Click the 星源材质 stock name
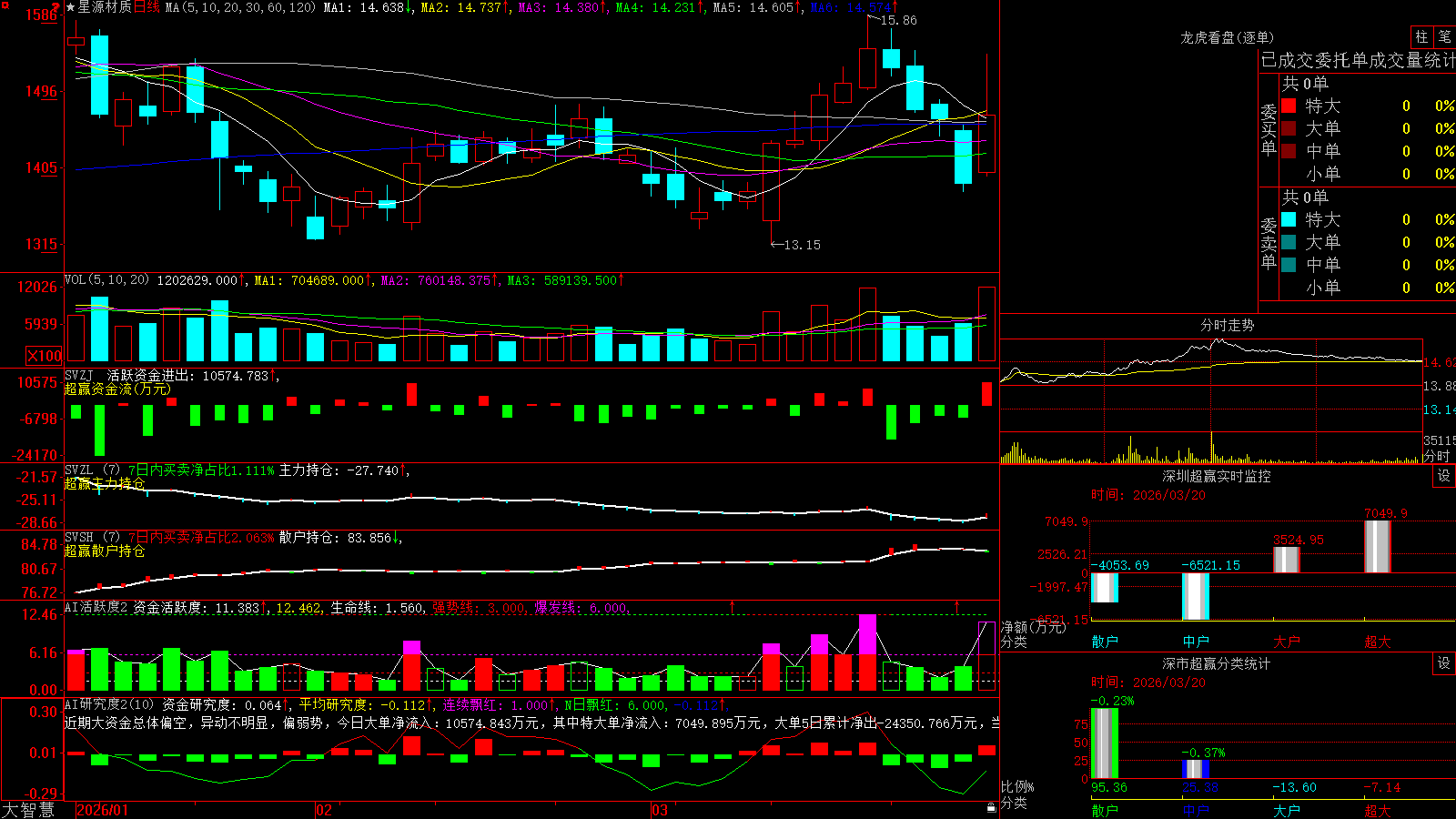This screenshot has height=819, width=1456. point(105,7)
